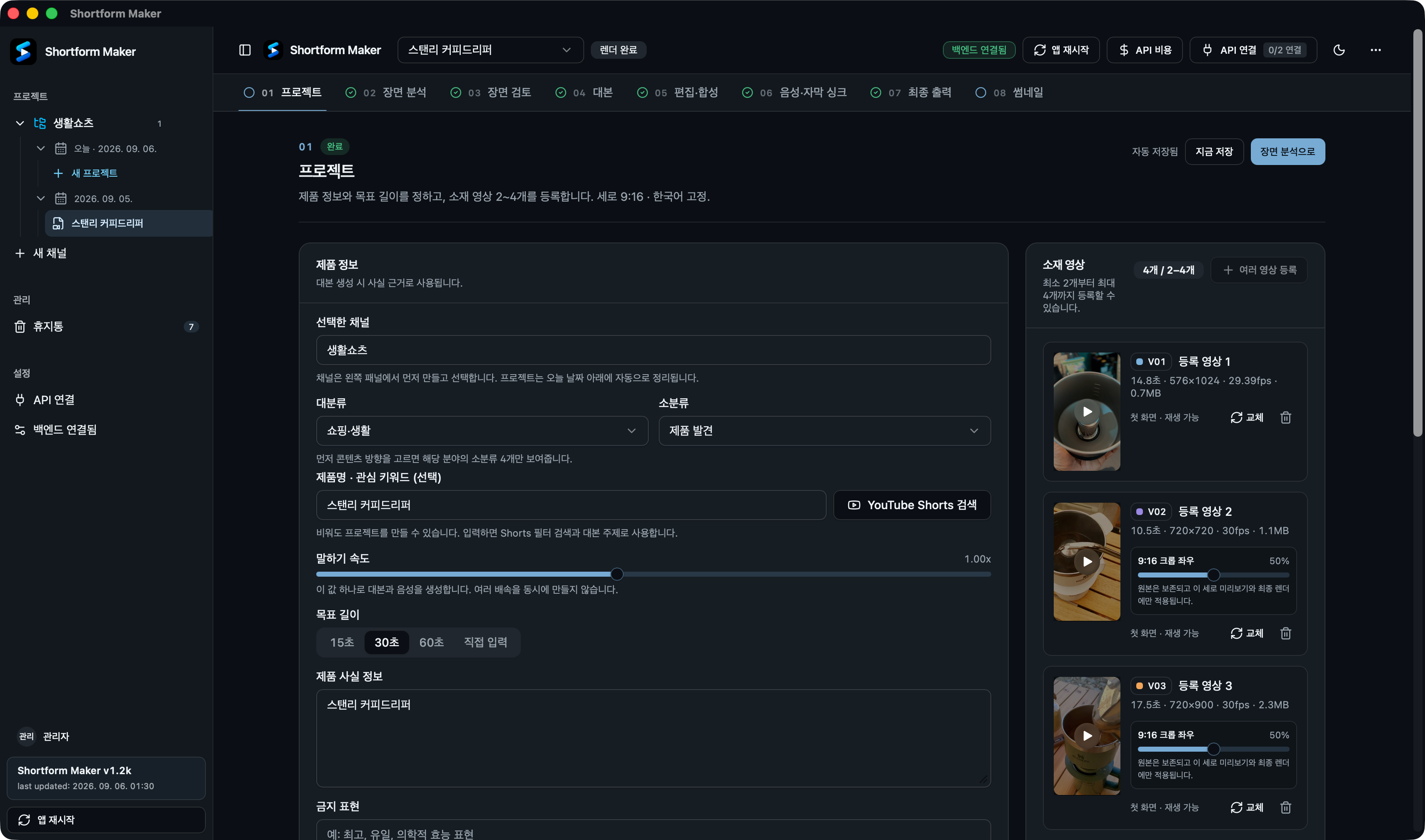Choose 직접 입력 target length option
The width and height of the screenshot is (1425, 840).
pos(485,642)
